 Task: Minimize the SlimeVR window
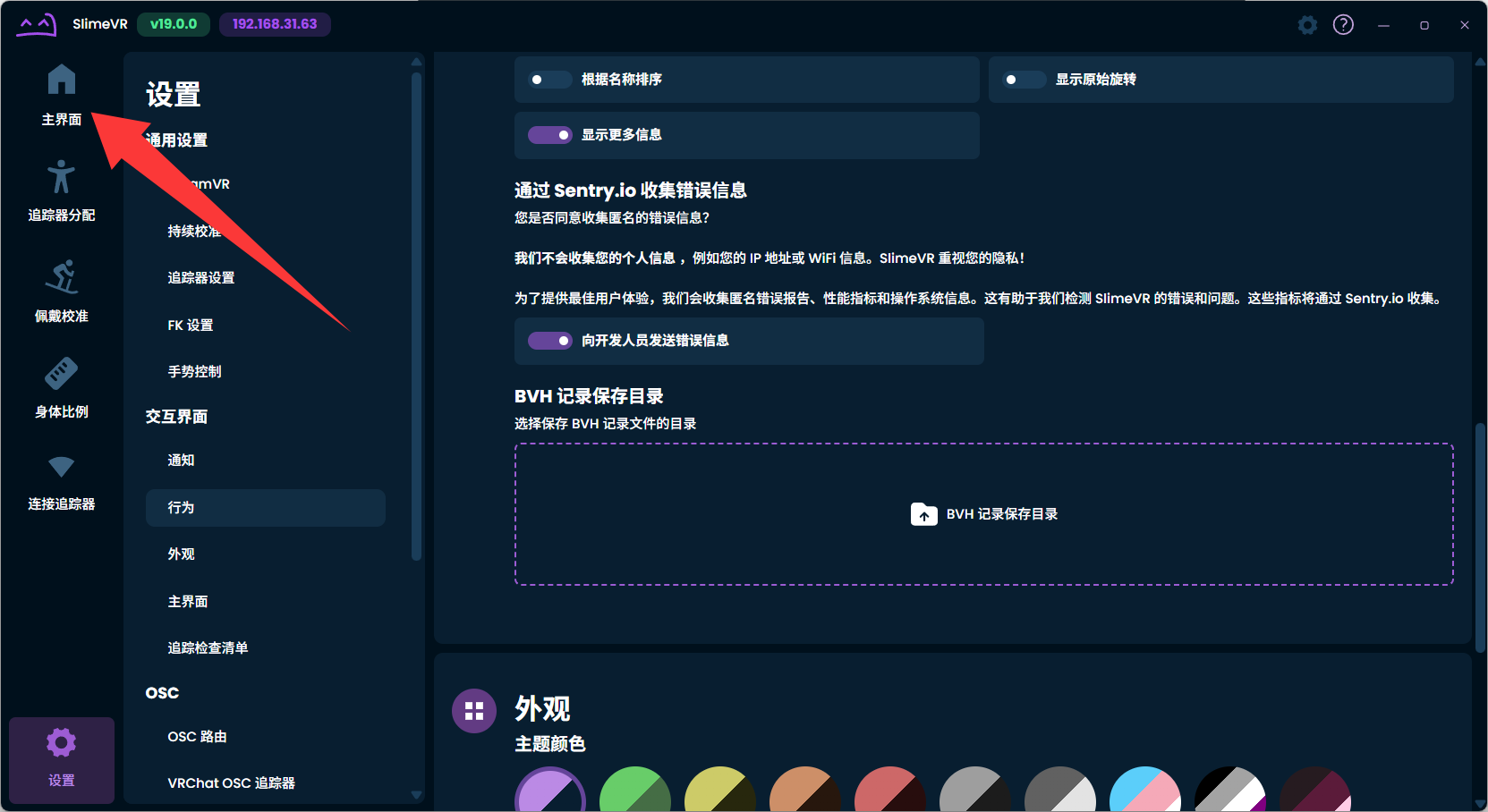point(1383,25)
